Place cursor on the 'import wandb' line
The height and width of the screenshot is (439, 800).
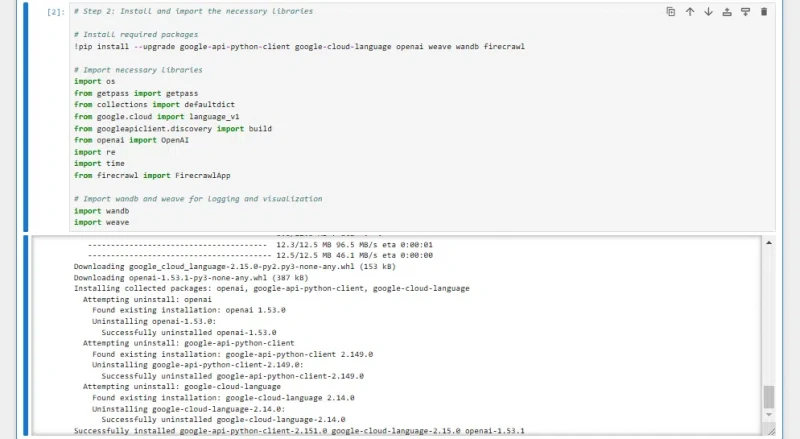(102, 211)
